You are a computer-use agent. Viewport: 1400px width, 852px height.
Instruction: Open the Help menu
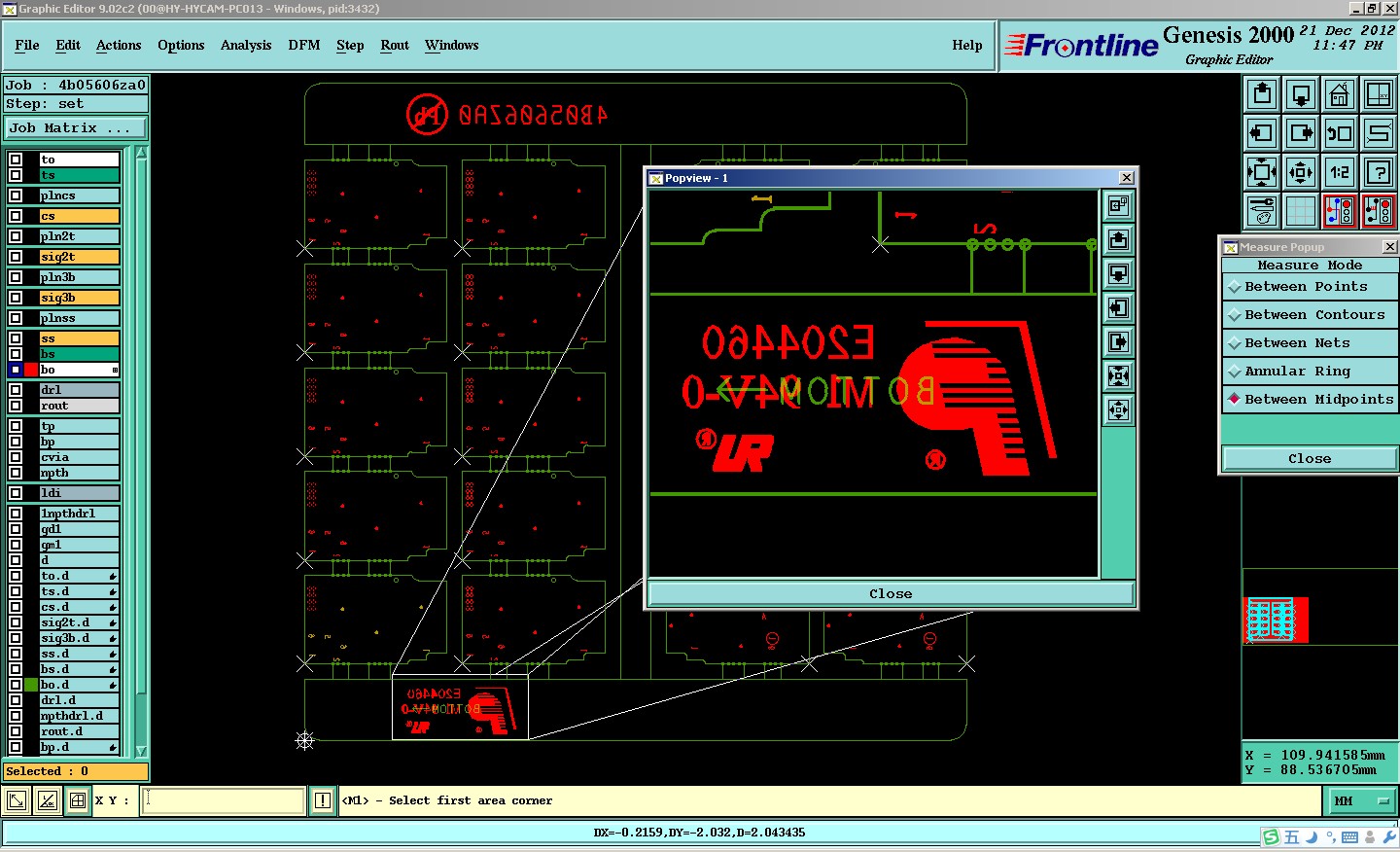coord(967,46)
